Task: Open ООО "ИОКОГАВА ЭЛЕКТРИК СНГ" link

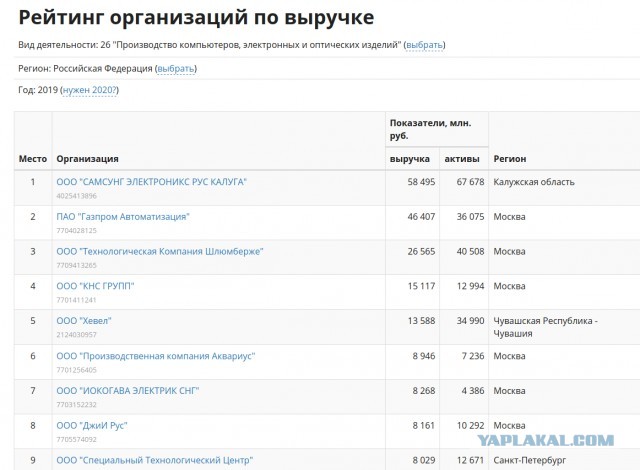Action: coord(128,390)
